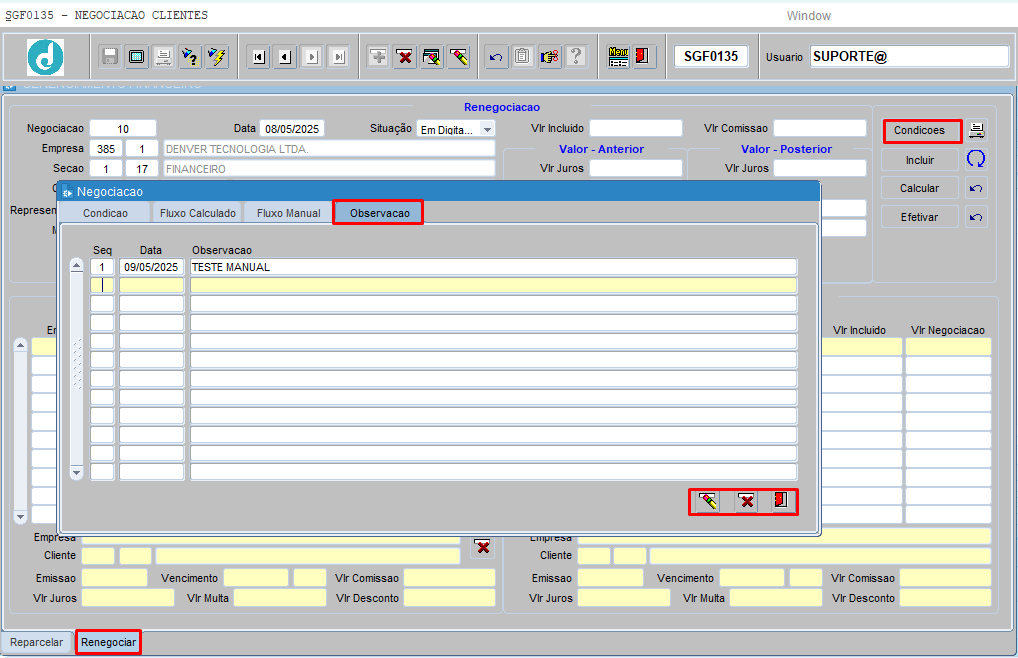Screen dimensions: 1018x658
Task: Click the insert record plus icon
Action: 378,57
